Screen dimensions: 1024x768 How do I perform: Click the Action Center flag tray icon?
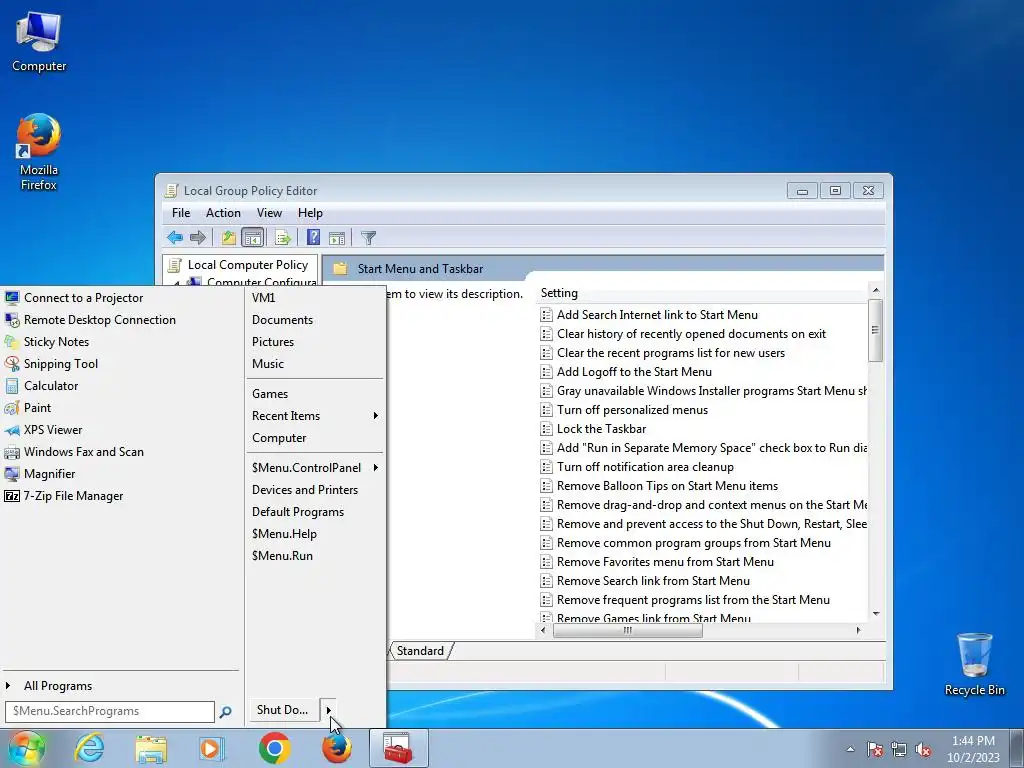pos(875,749)
